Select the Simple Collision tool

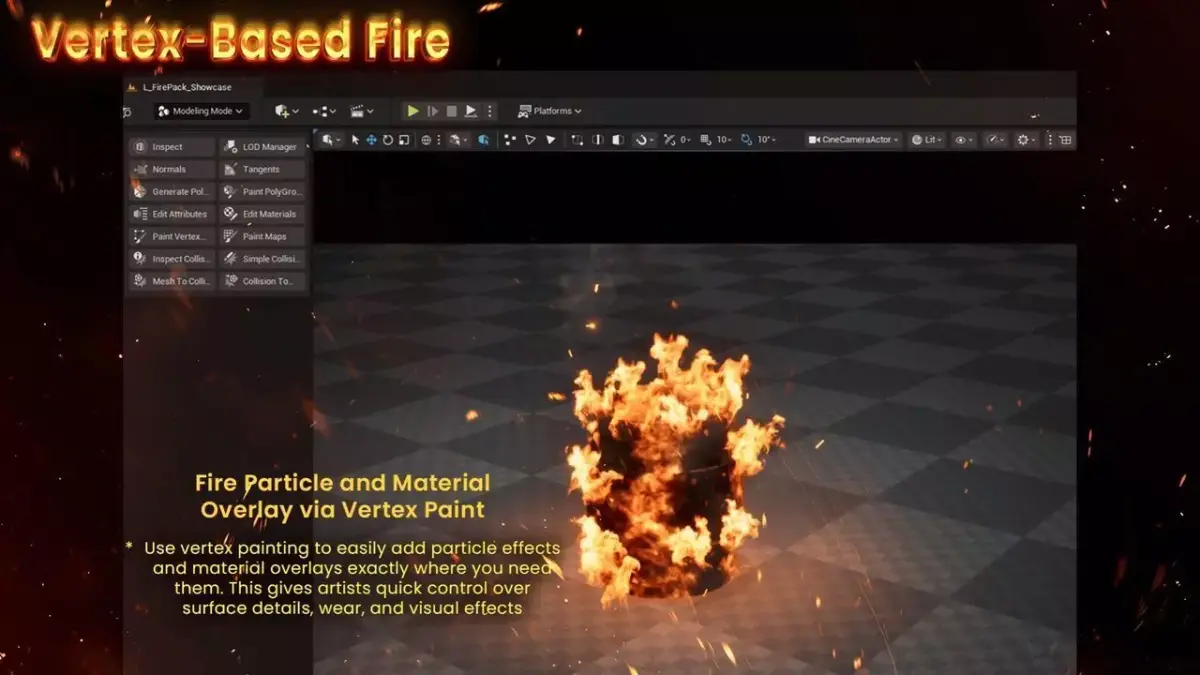tap(262, 258)
